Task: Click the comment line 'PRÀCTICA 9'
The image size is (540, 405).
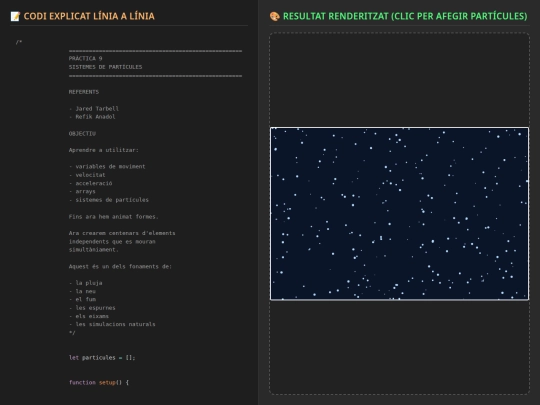Action: click(x=85, y=59)
